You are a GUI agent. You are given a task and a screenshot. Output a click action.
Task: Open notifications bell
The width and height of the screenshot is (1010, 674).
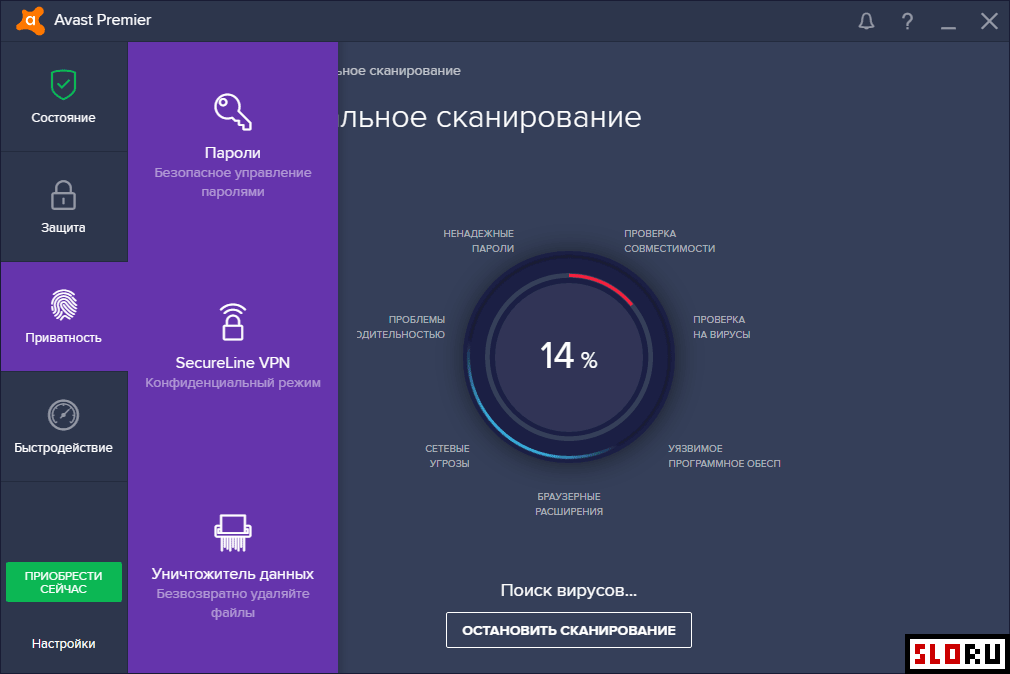coord(866,21)
